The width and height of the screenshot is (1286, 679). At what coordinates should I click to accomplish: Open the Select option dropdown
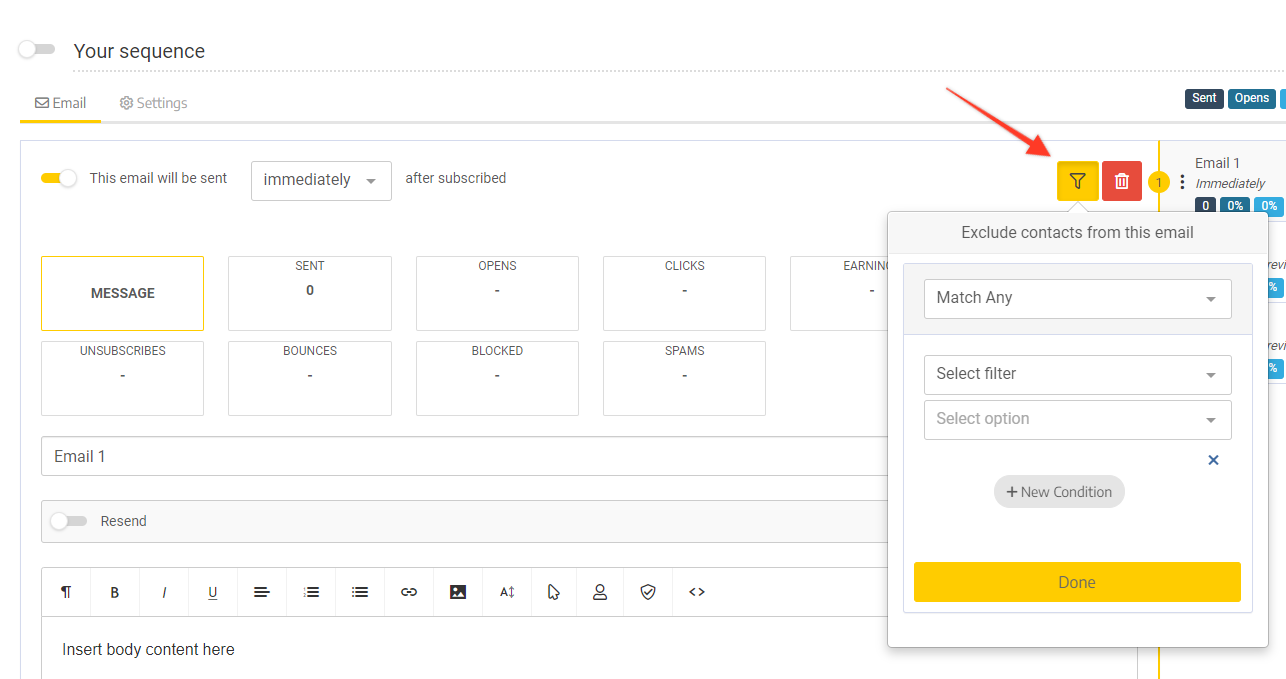coord(1077,419)
